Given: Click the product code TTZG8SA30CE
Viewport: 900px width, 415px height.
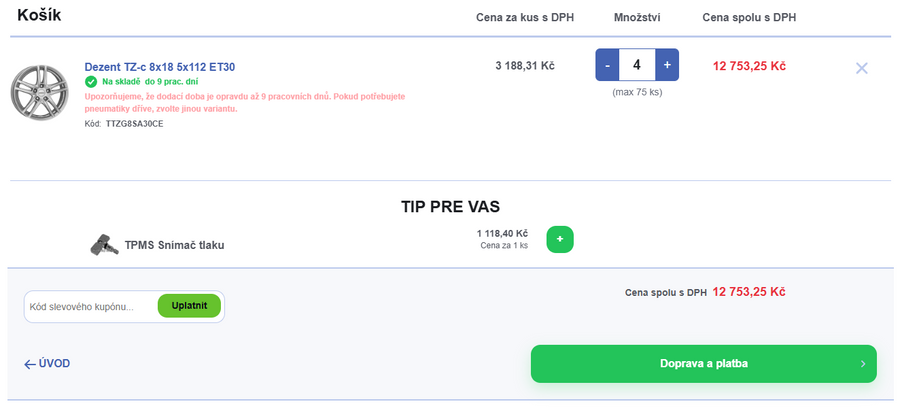Looking at the screenshot, I should pyautogui.click(x=134, y=124).
